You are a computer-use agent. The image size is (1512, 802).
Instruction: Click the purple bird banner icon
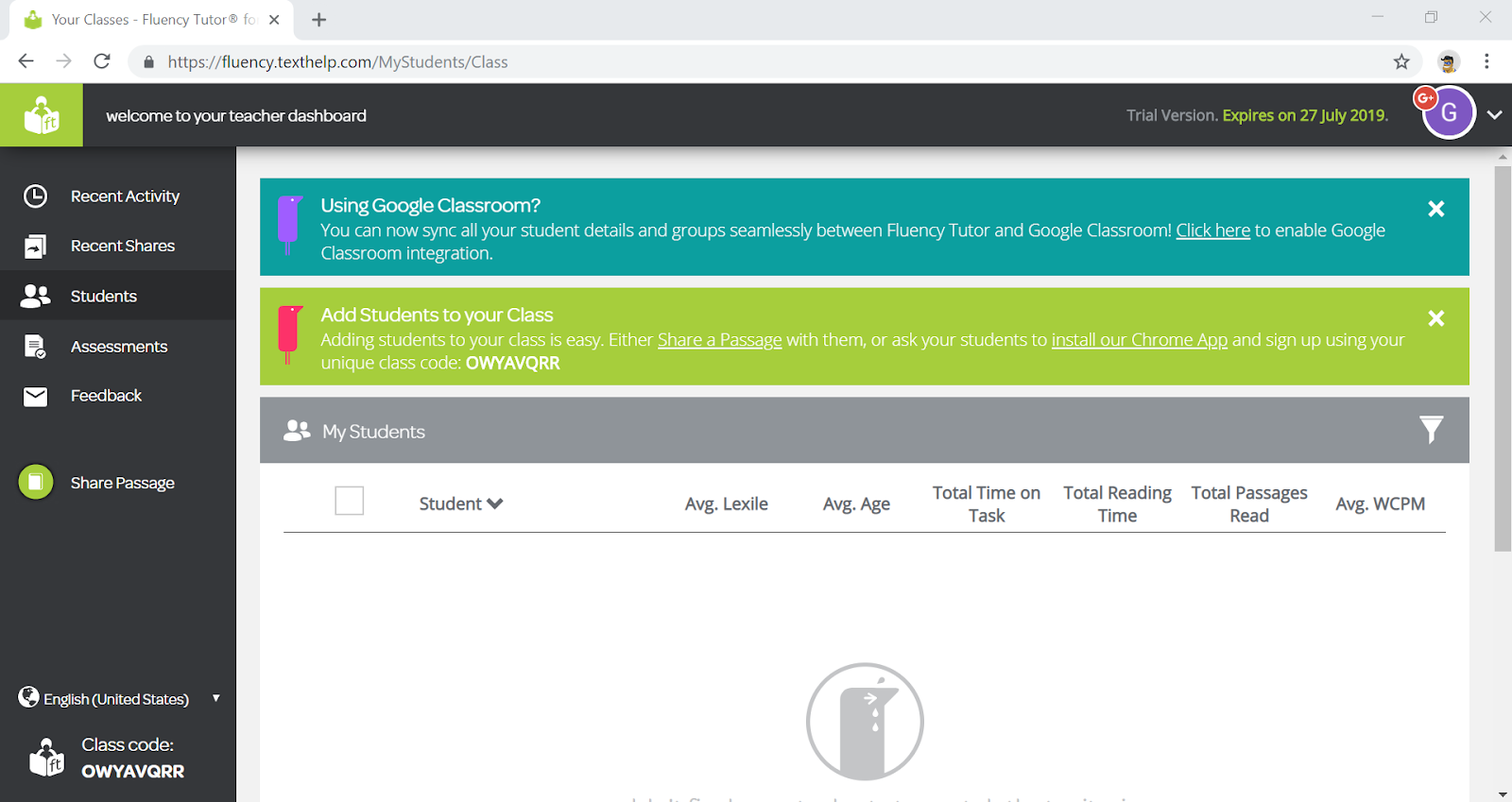[289, 225]
